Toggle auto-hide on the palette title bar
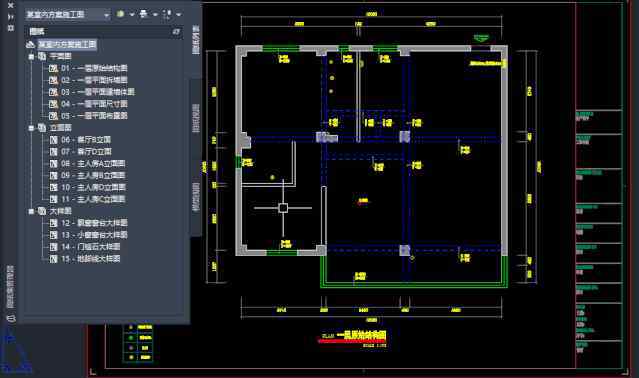639x378 pixels. (11, 17)
